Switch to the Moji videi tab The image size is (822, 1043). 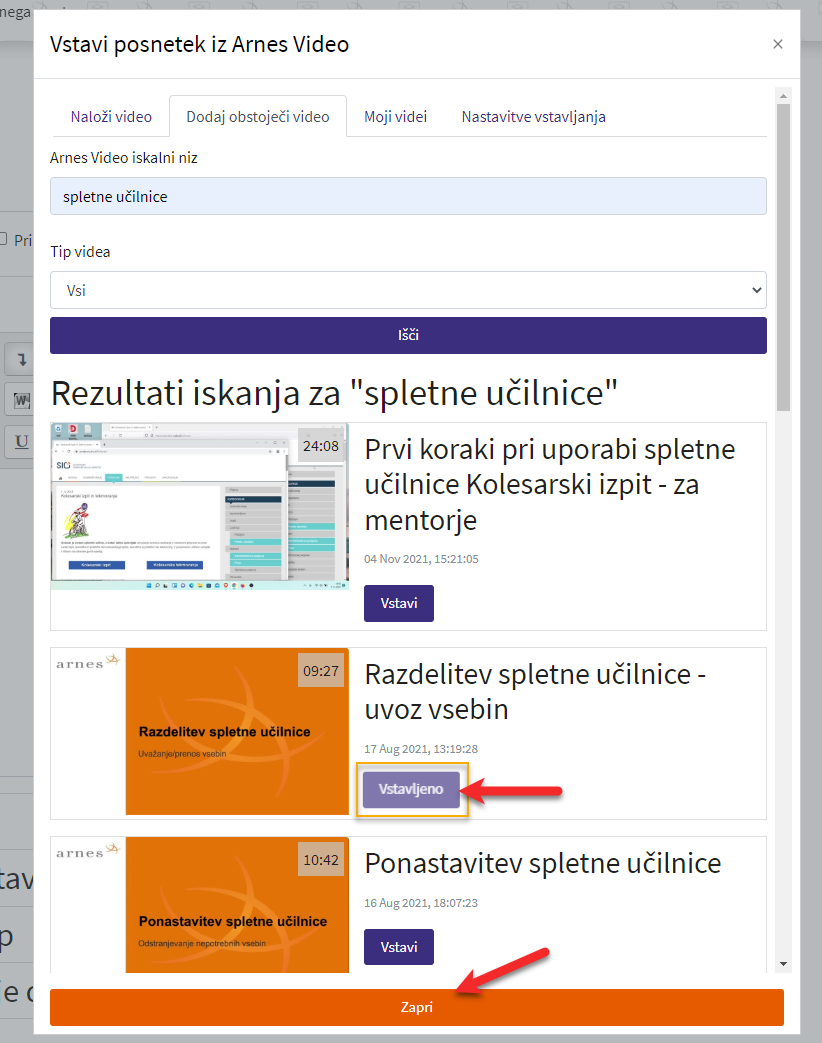tap(395, 116)
